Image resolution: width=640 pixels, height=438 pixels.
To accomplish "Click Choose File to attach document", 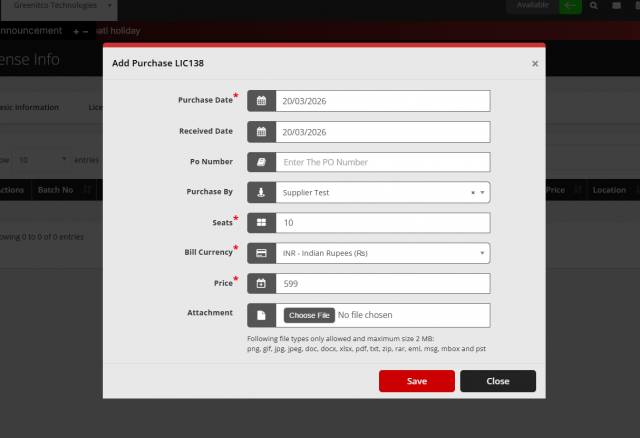I will coord(309,315).
